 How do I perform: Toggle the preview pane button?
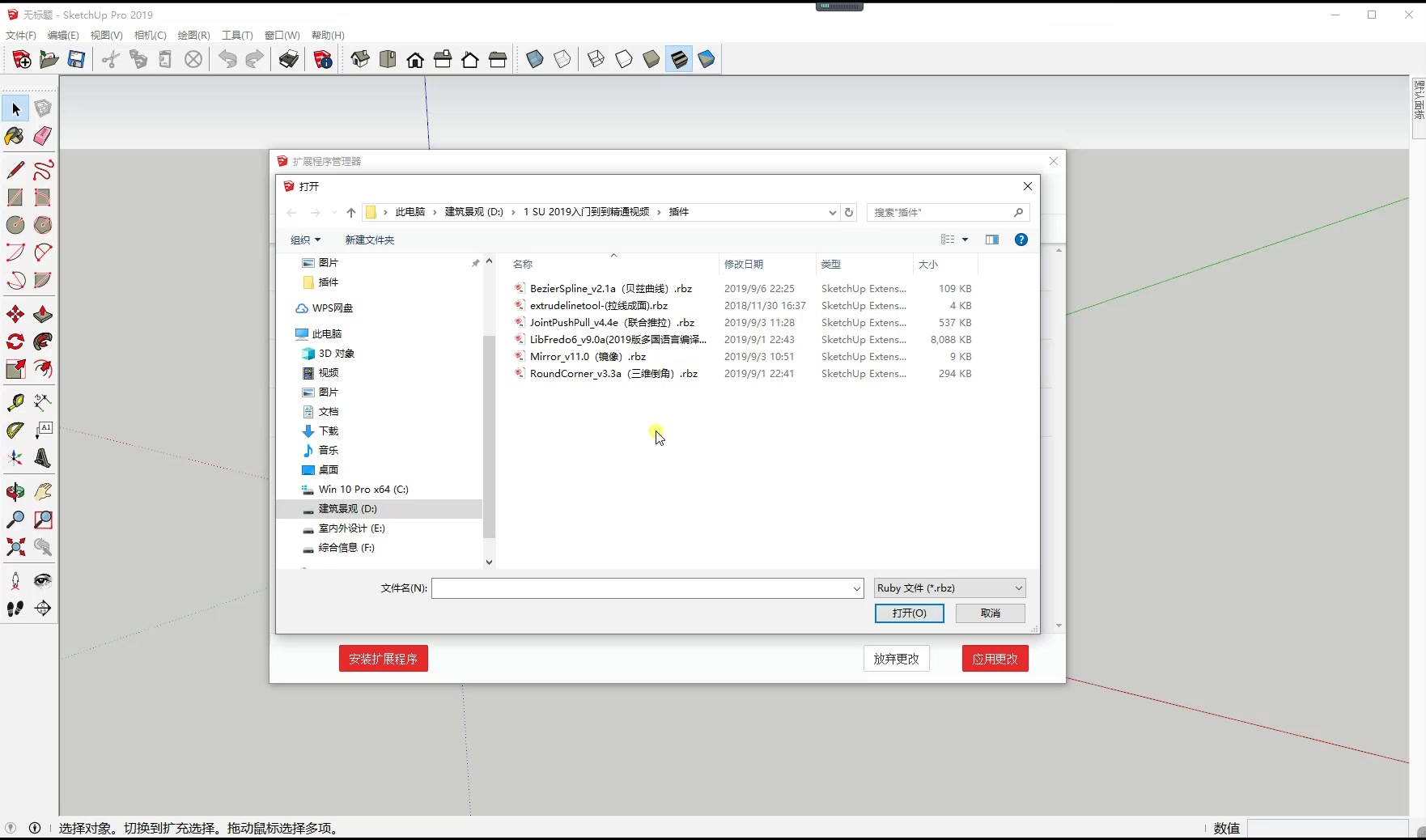click(992, 240)
